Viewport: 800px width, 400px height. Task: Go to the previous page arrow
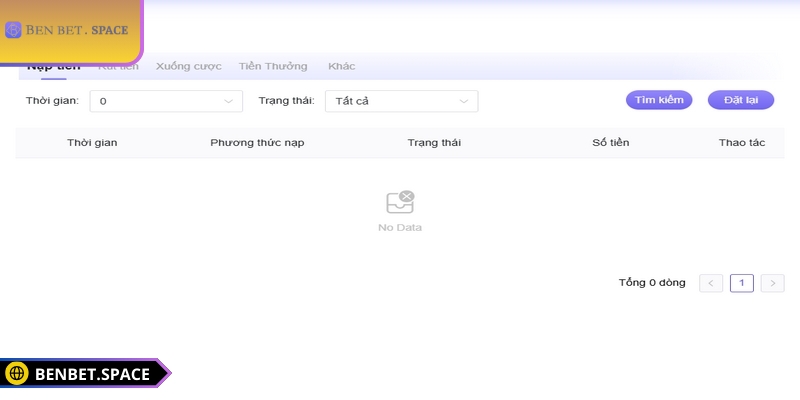coord(711,283)
